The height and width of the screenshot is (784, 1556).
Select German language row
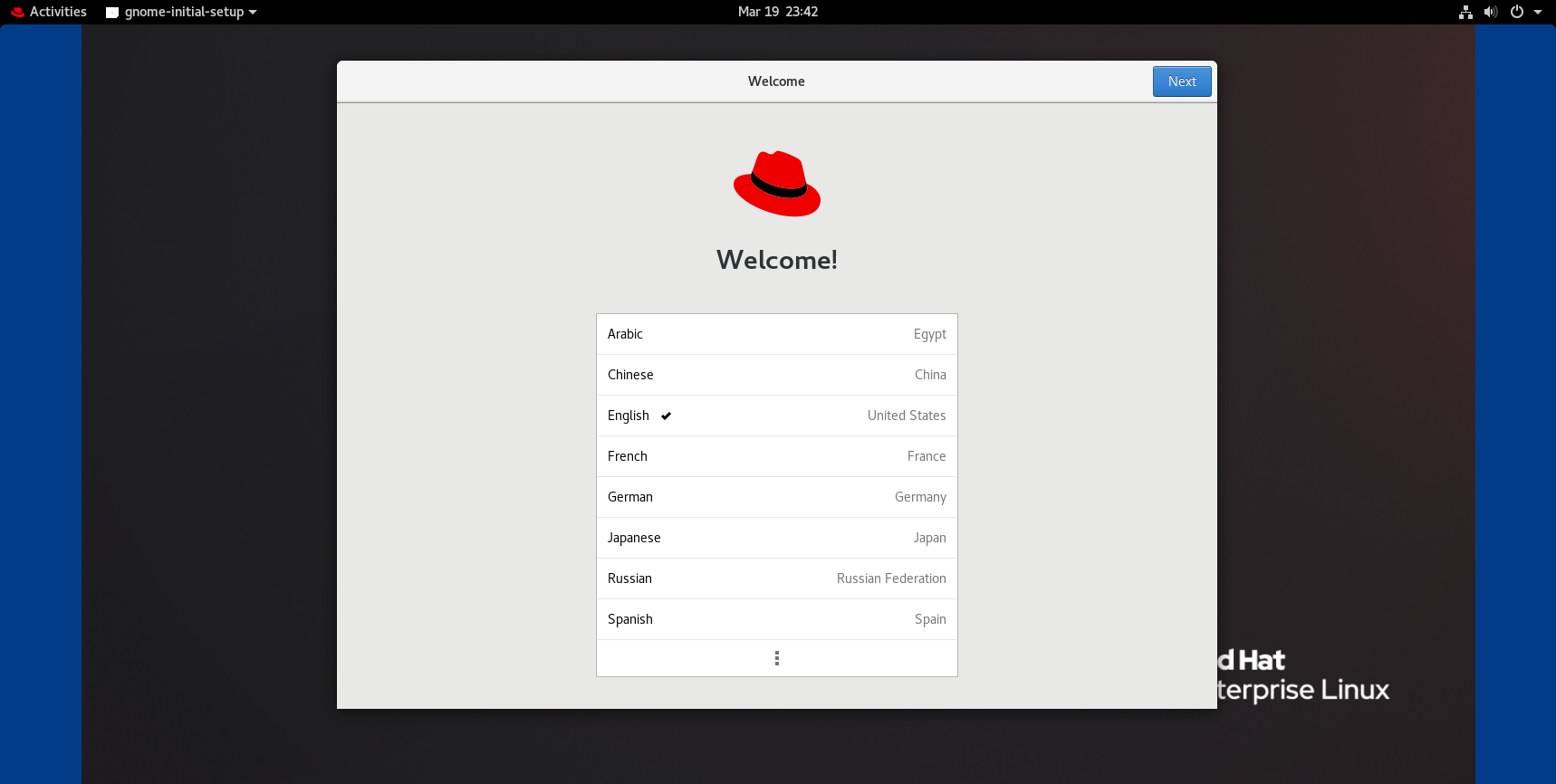[x=777, y=497]
